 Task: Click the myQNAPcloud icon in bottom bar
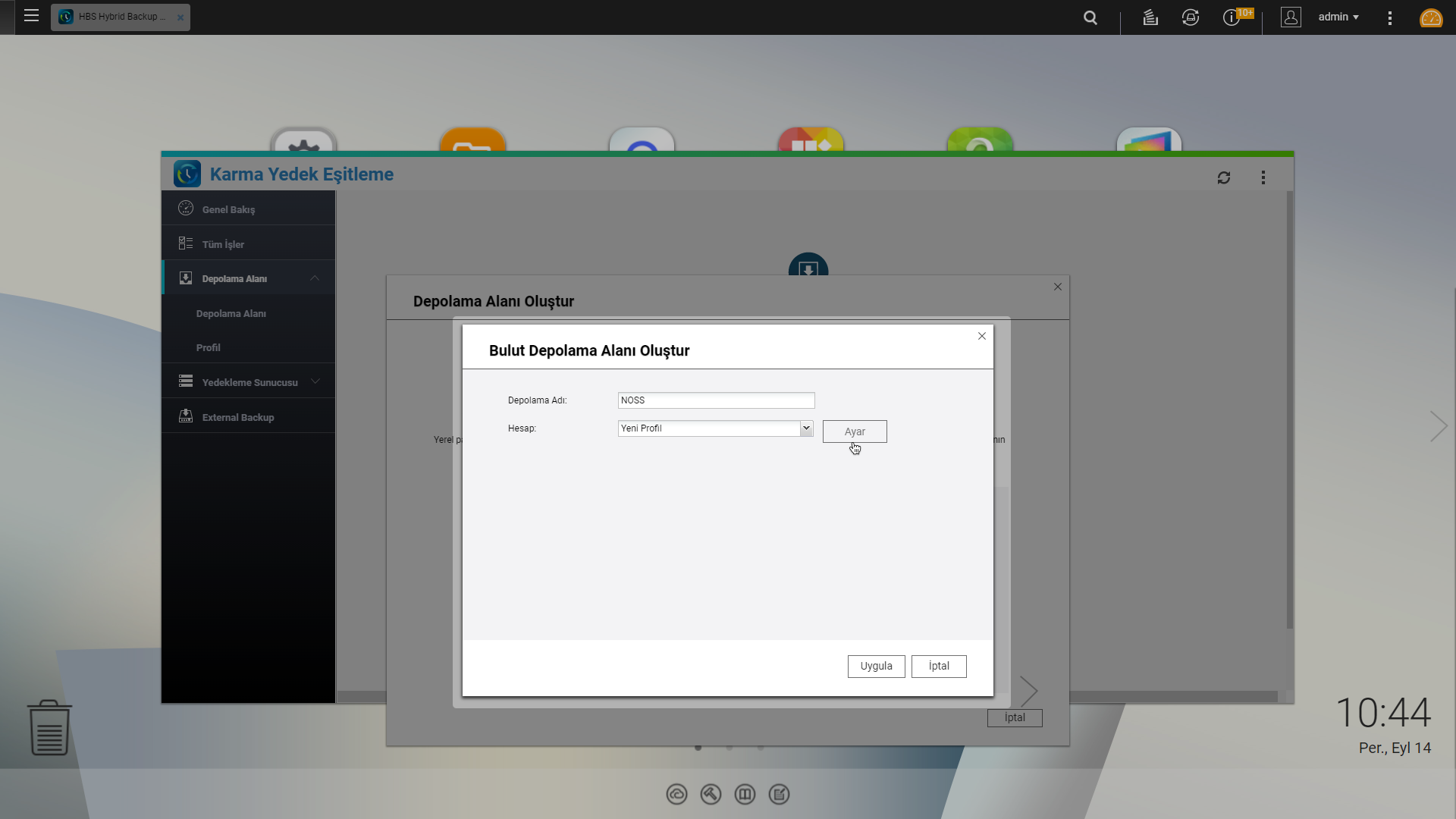676,794
